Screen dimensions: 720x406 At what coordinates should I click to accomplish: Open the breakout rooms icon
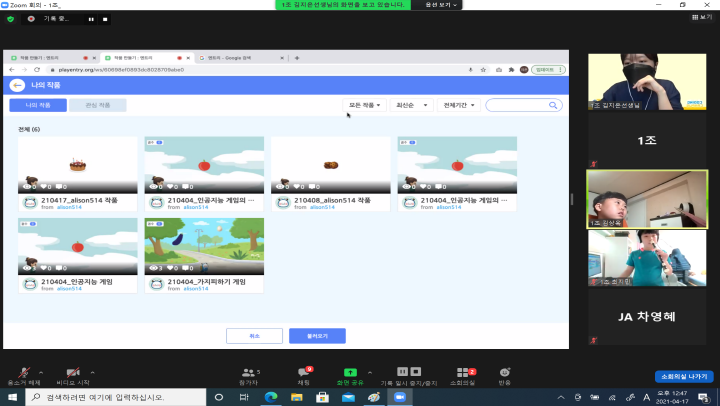(462, 372)
